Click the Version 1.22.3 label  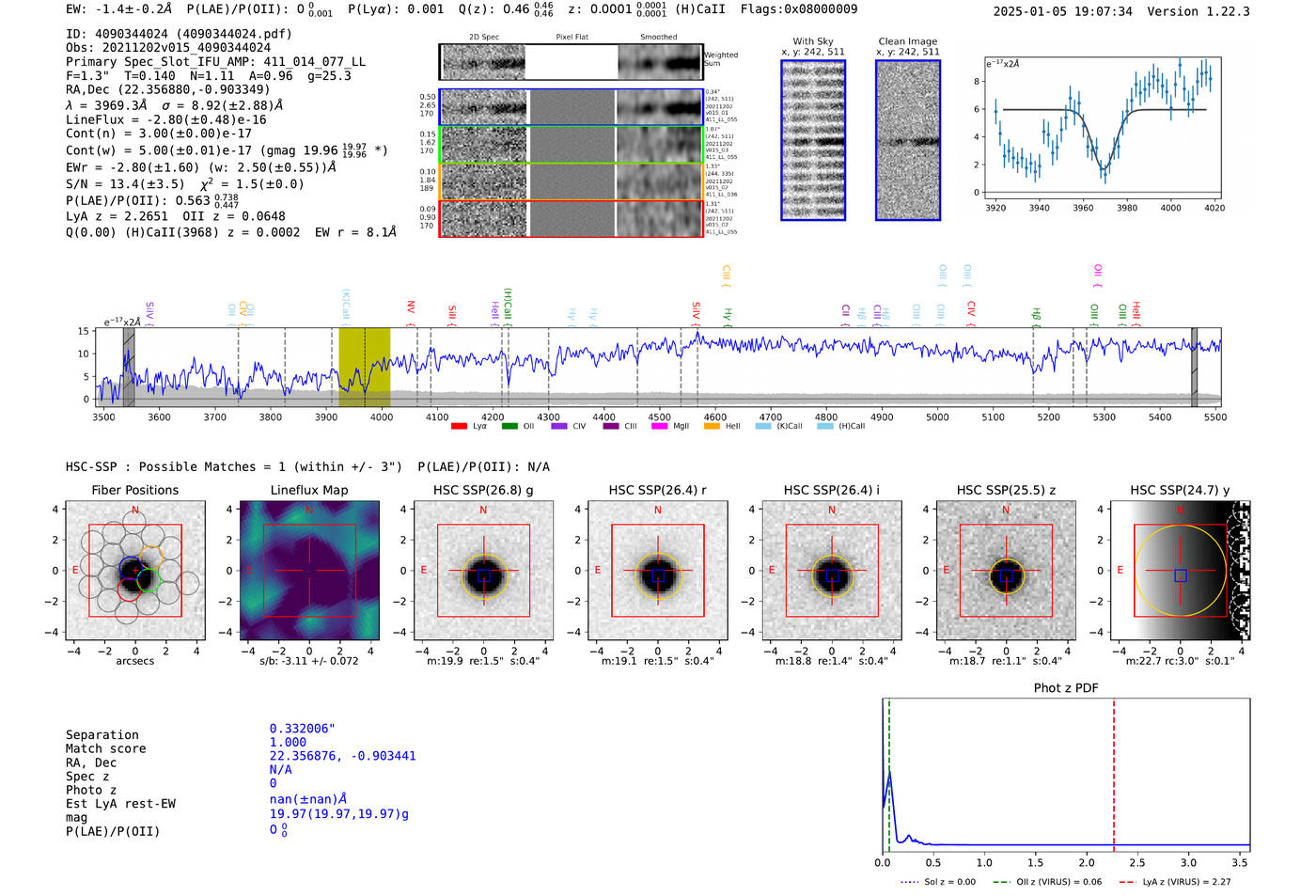(1198, 11)
